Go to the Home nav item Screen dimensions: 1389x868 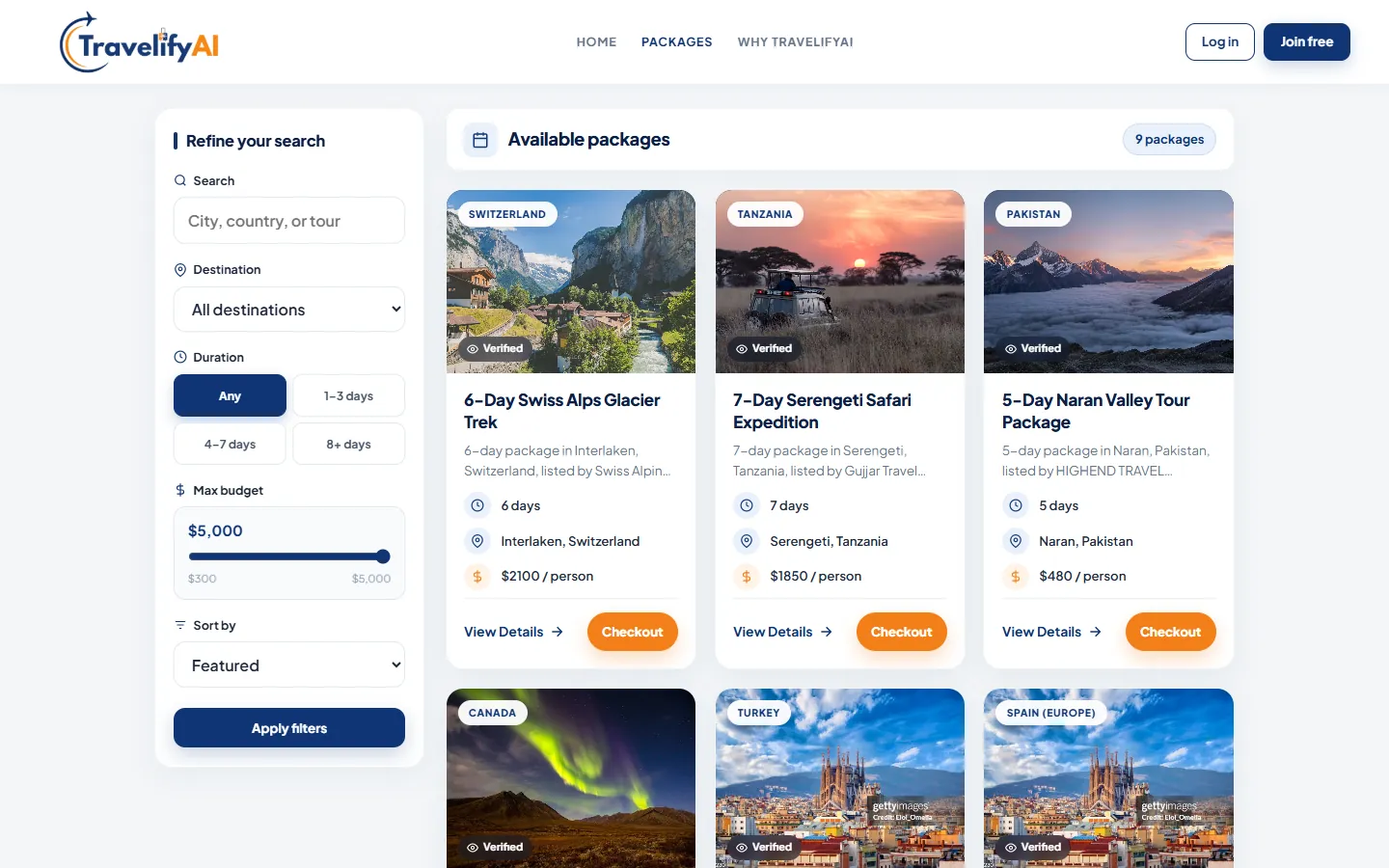(596, 42)
